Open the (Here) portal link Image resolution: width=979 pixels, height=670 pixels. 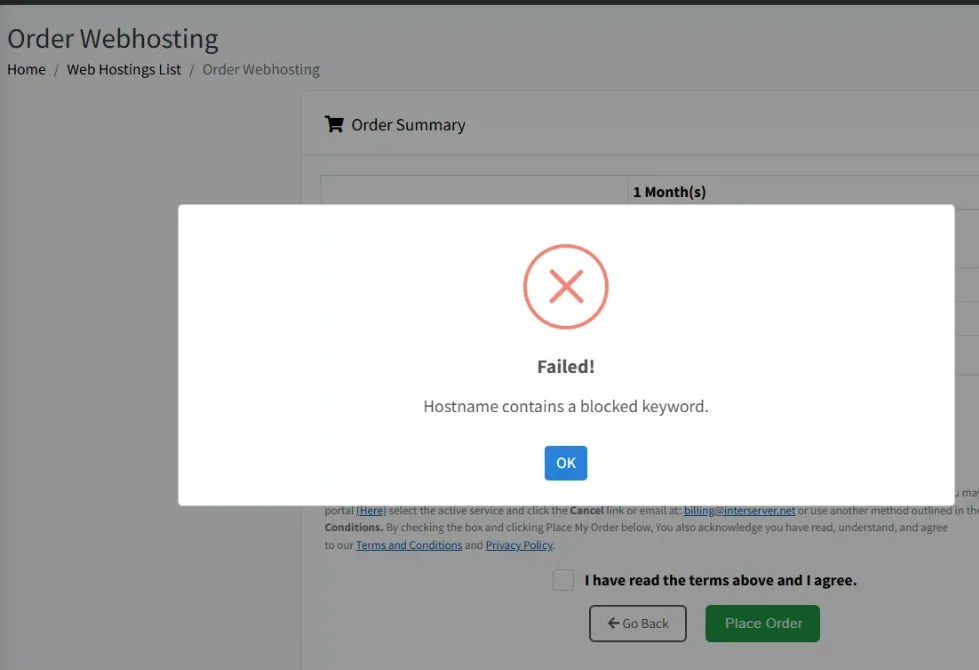pyautogui.click(x=371, y=510)
